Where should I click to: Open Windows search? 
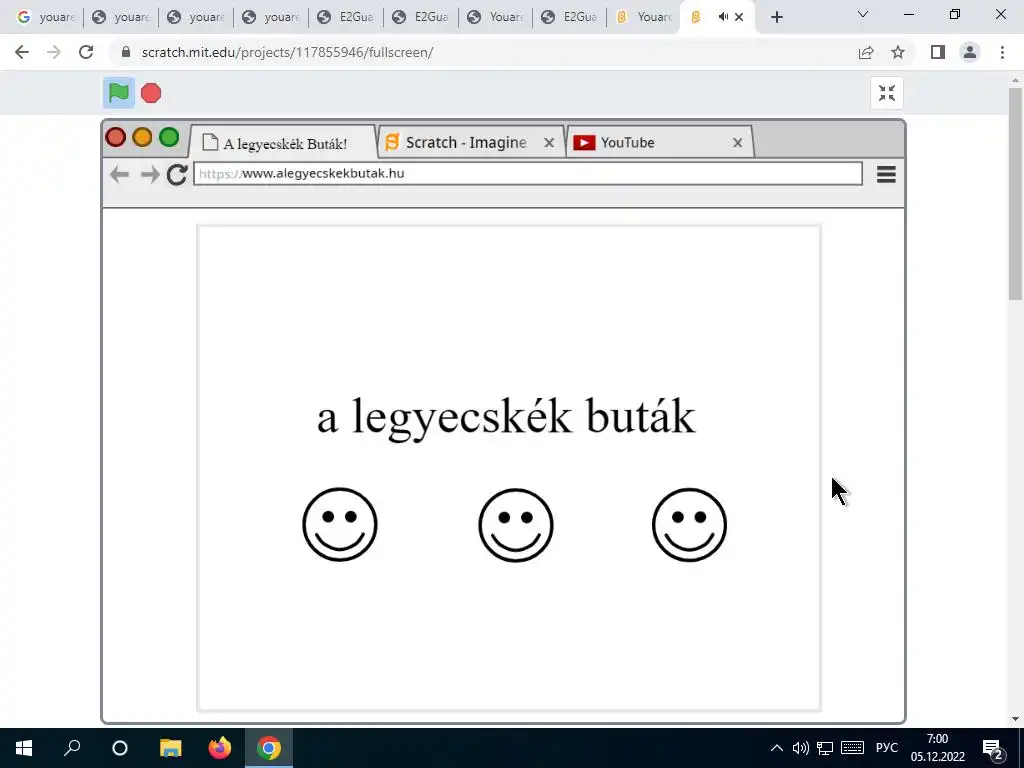point(72,748)
